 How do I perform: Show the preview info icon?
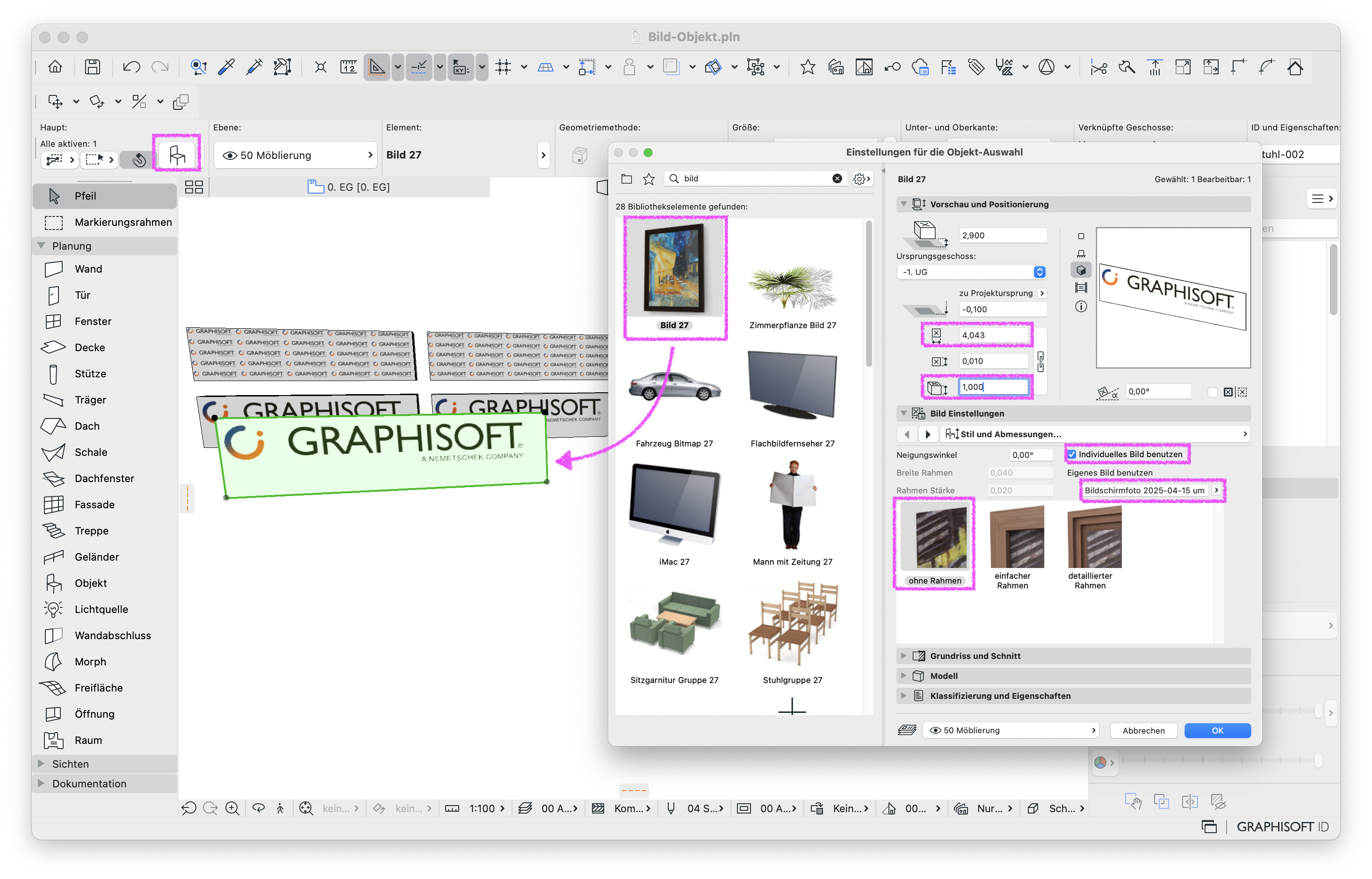click(x=1081, y=307)
